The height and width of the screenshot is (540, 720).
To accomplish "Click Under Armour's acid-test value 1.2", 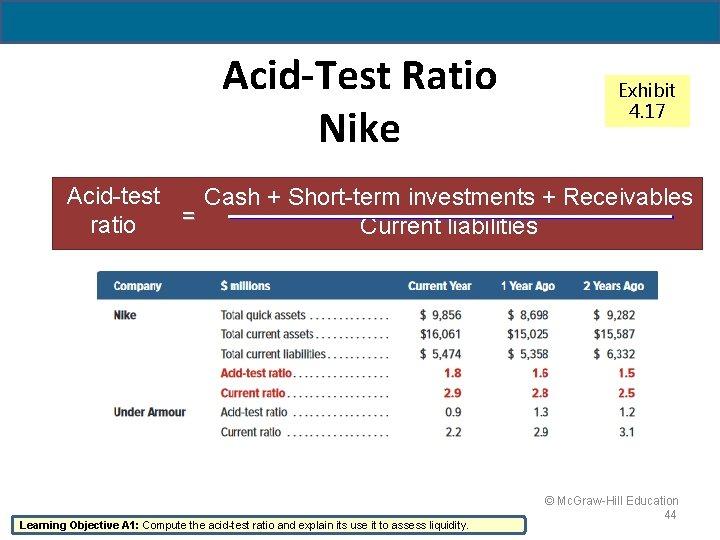I will point(627,412).
